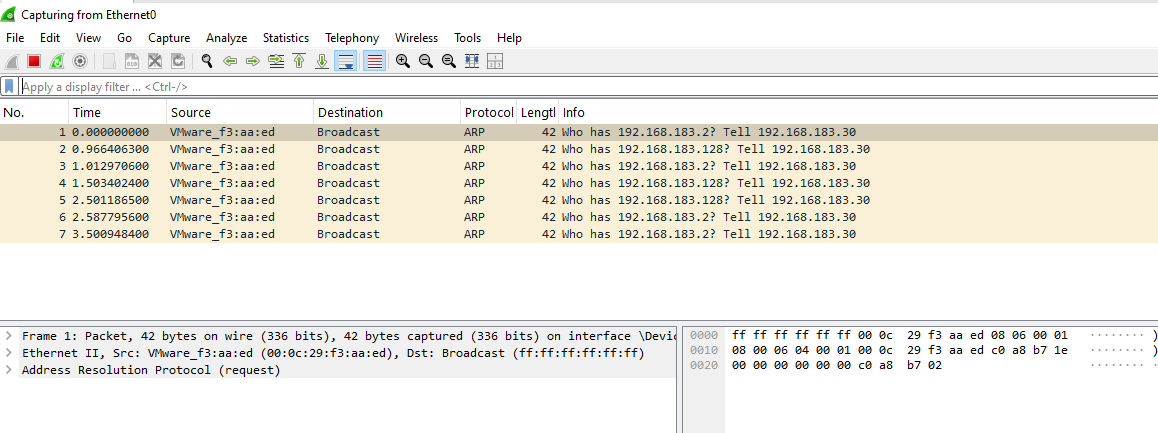Sort by the Destination column header
This screenshot has height=433, width=1158.
click(x=388, y=112)
